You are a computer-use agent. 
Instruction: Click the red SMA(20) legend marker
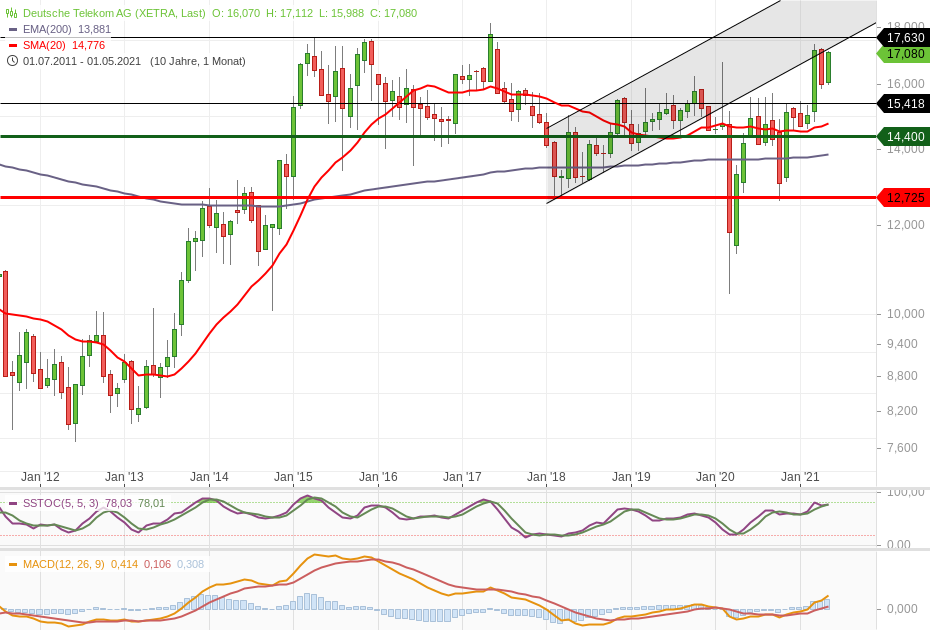(13, 45)
